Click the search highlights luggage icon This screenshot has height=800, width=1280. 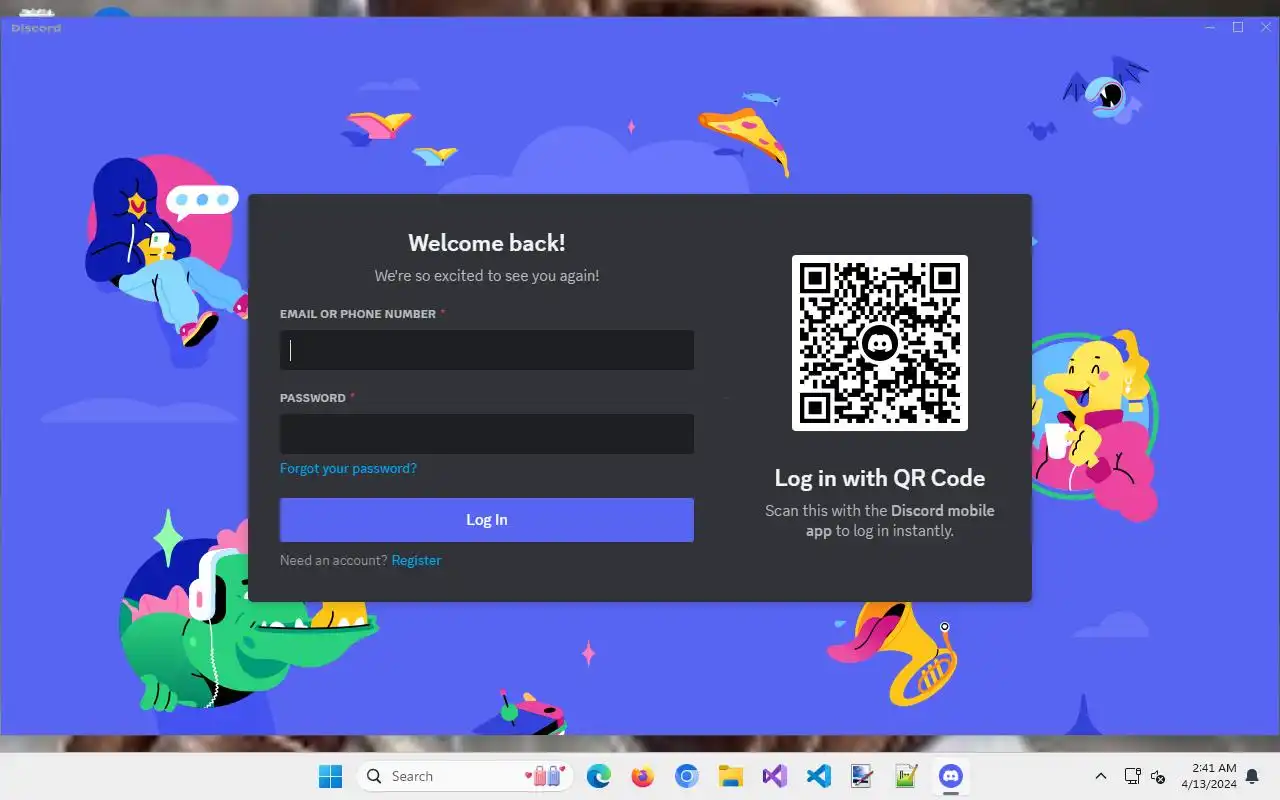click(546, 776)
